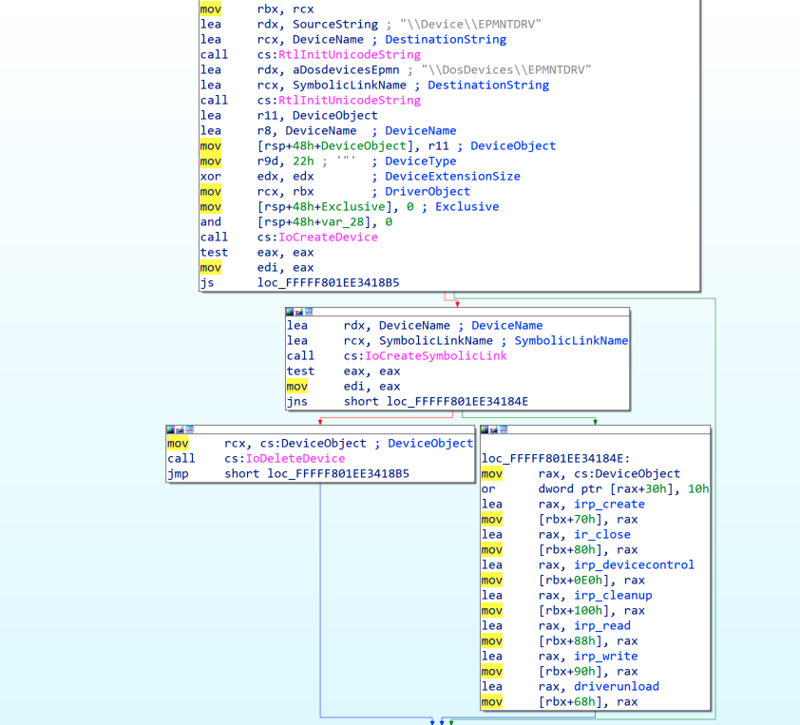Click the node color icon on the IoCreateSymbolicLink block
The image size is (800, 725).
pyautogui.click(x=290, y=313)
